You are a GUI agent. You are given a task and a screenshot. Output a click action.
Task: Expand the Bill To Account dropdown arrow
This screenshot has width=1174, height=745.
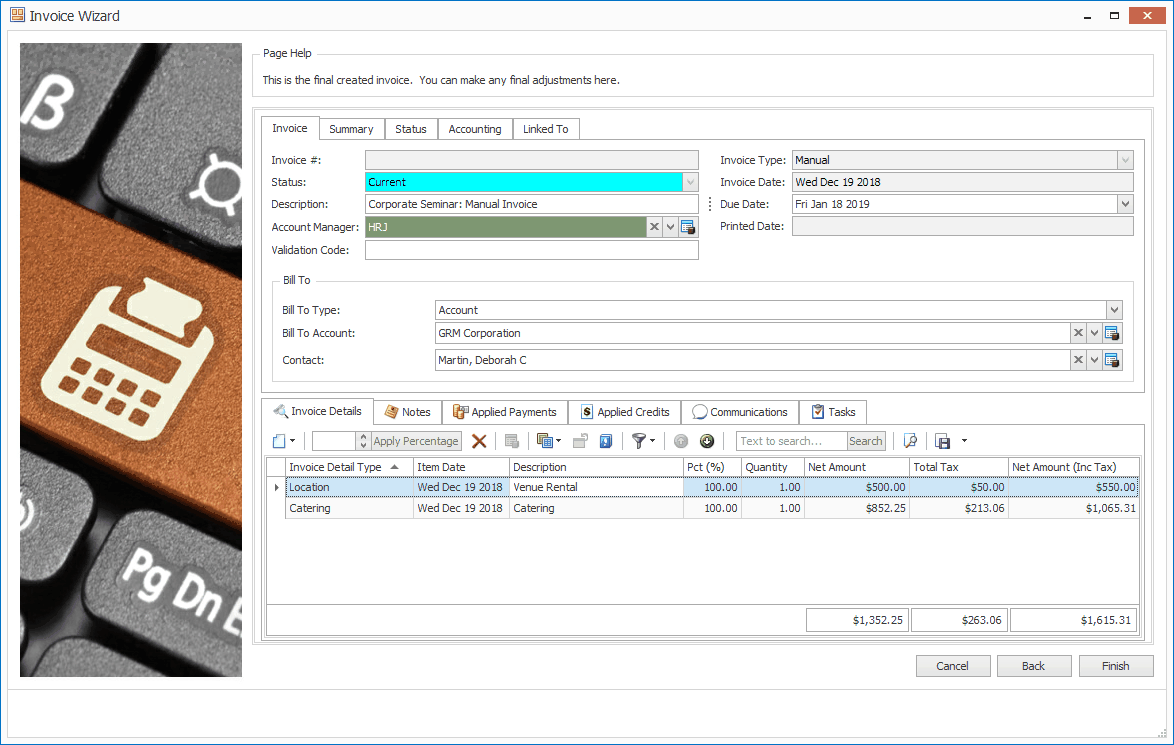click(1095, 333)
